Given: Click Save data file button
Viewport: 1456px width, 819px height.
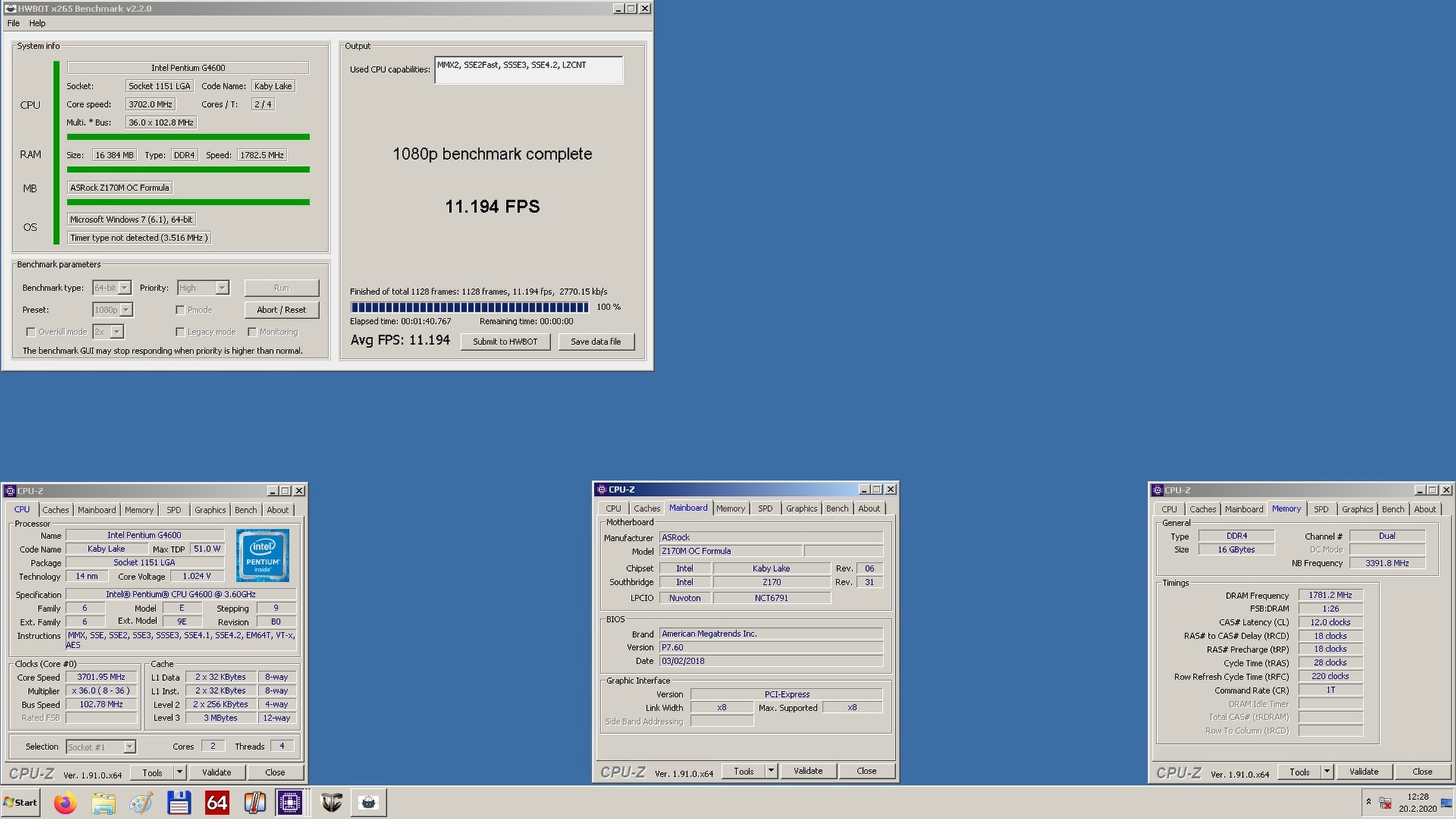Looking at the screenshot, I should [595, 341].
